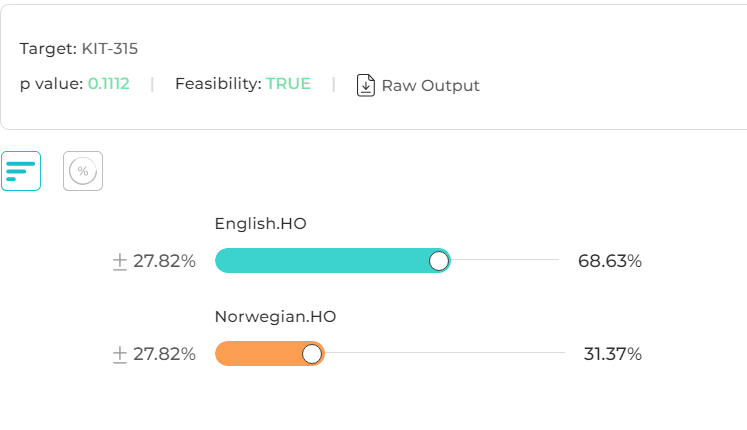Switch to bar chart view
Screen dimensions: 747x430
click(x=21, y=171)
